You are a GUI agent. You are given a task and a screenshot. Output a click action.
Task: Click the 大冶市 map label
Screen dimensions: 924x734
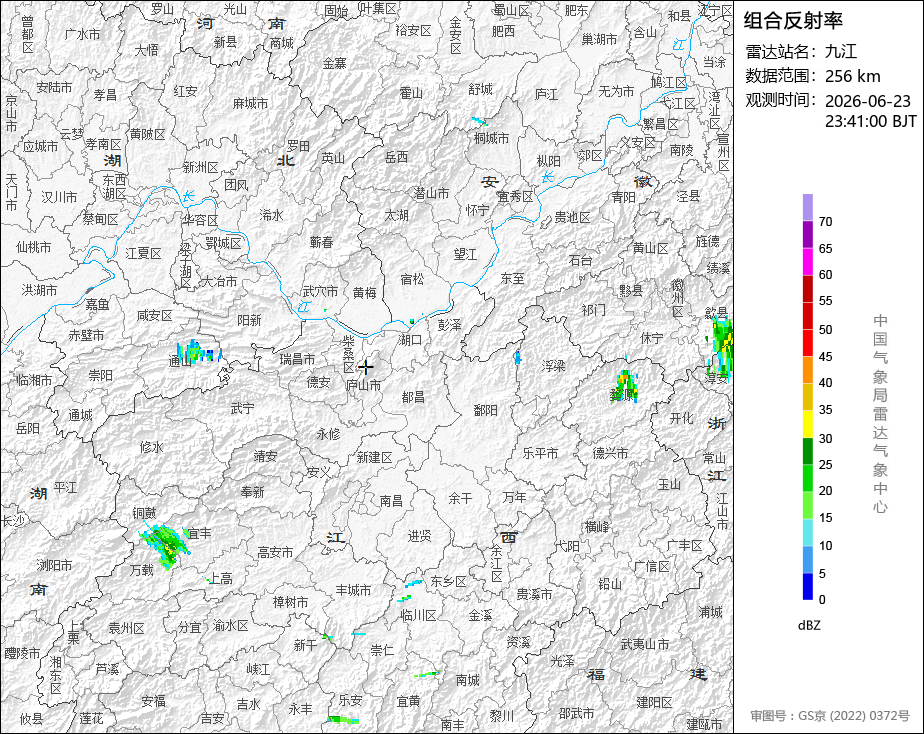[219, 282]
